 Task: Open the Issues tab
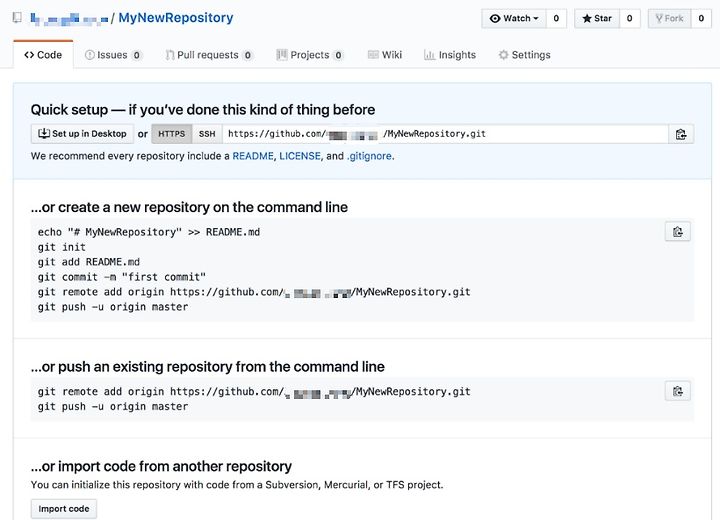(113, 55)
